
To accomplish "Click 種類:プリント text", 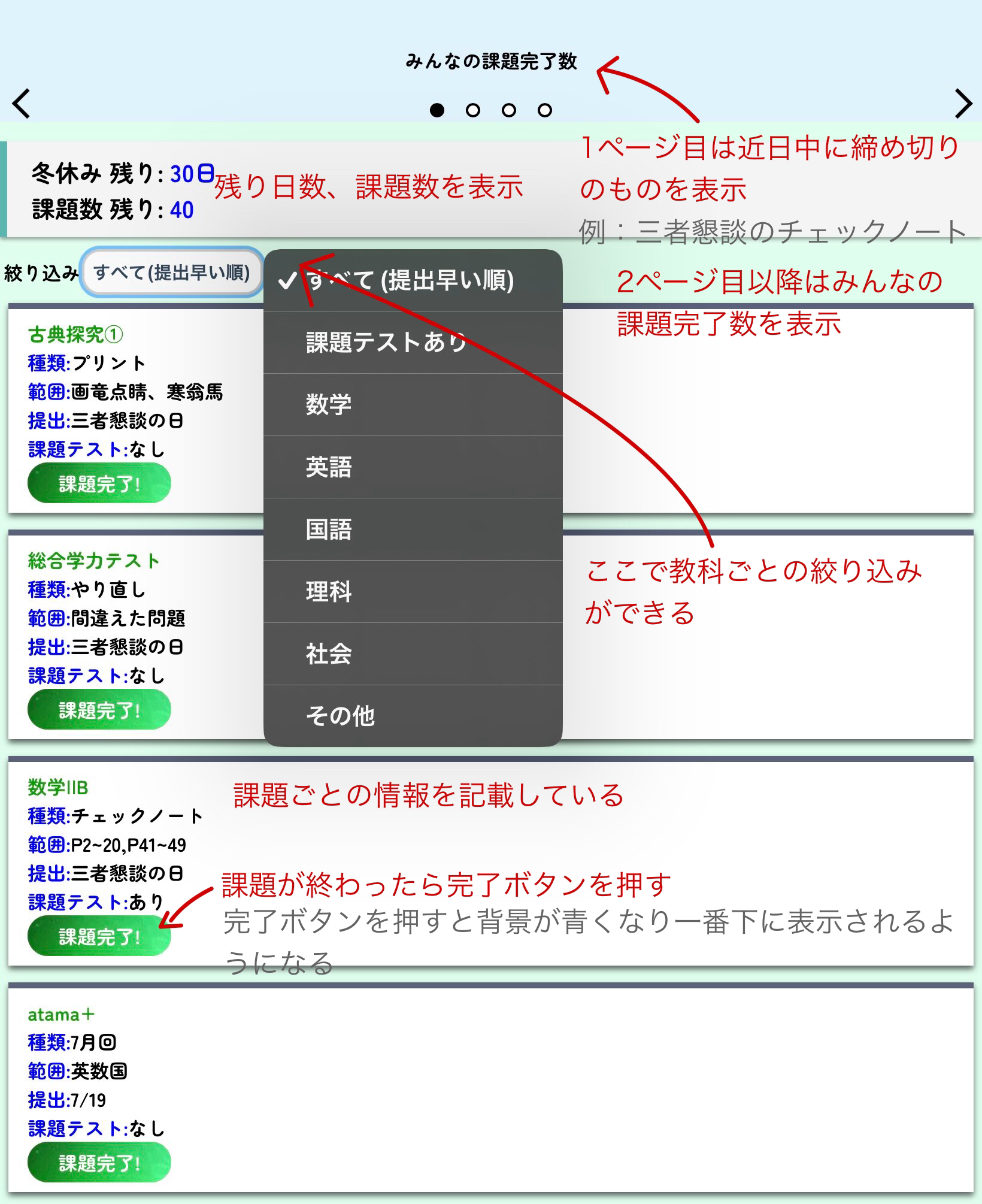I will (87, 363).
